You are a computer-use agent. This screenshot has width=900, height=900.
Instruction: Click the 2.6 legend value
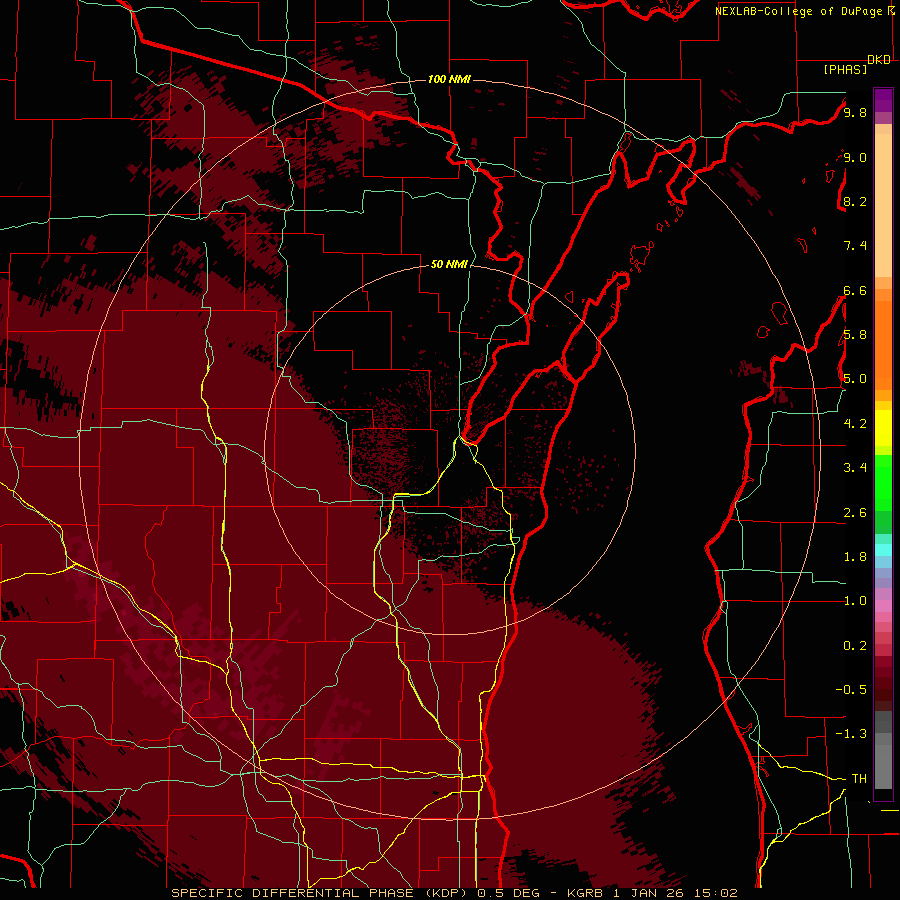[855, 513]
